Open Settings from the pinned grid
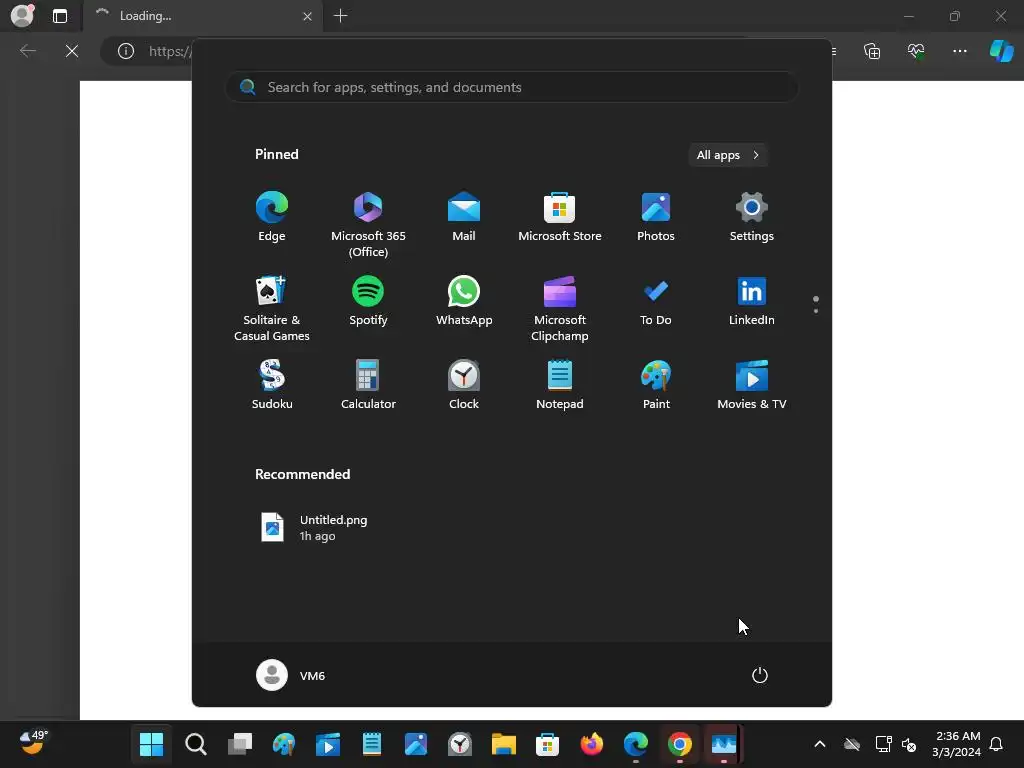The height and width of the screenshot is (768, 1024). (752, 217)
